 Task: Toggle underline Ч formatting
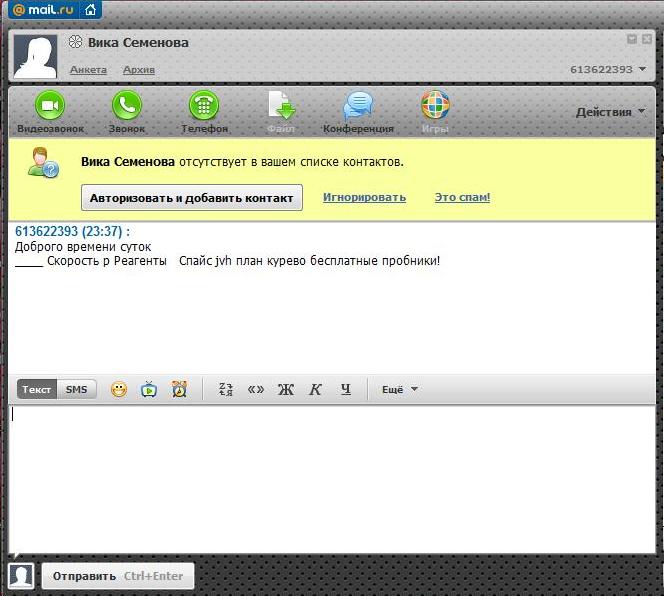click(345, 390)
